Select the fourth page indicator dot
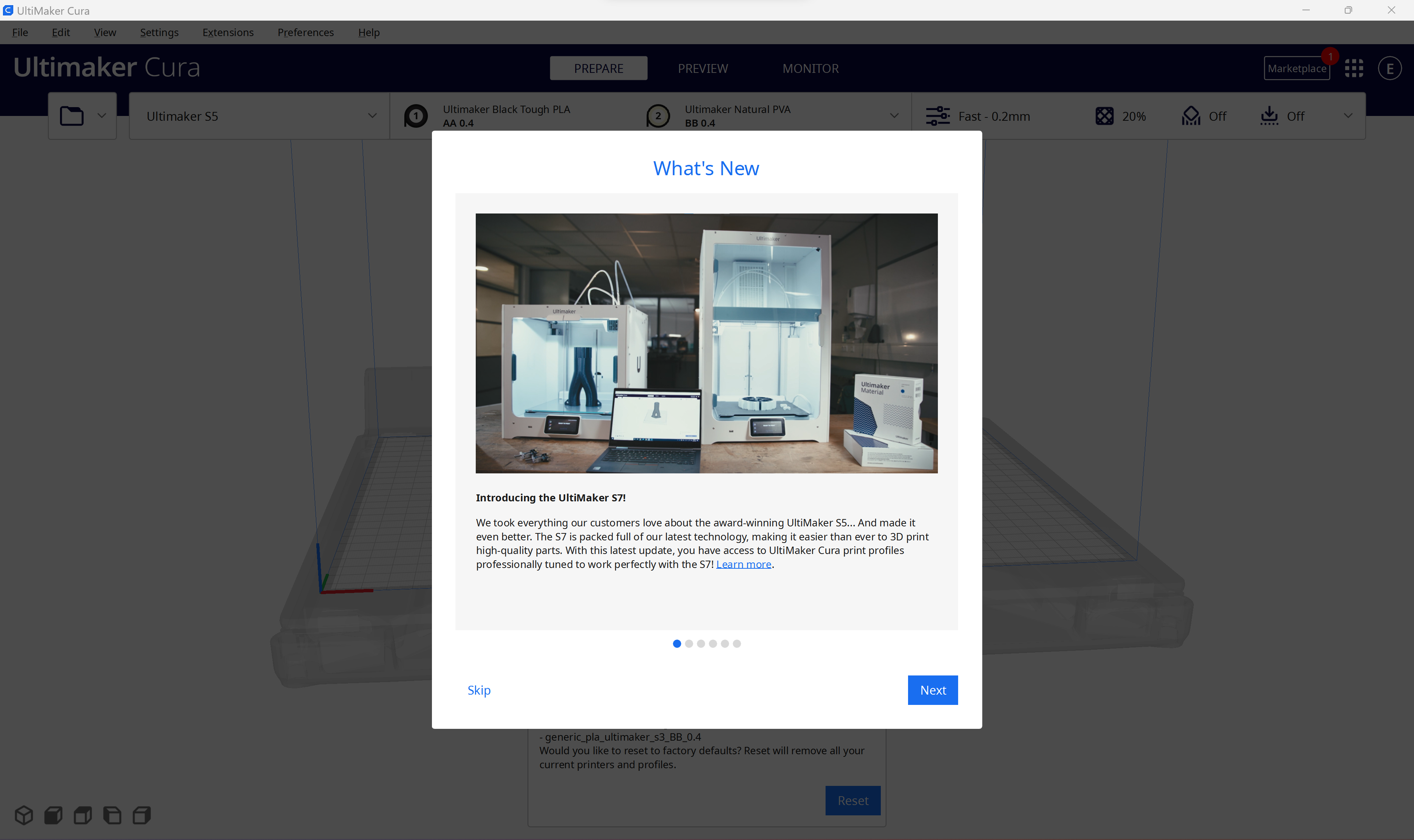The height and width of the screenshot is (840, 1414). pos(713,643)
